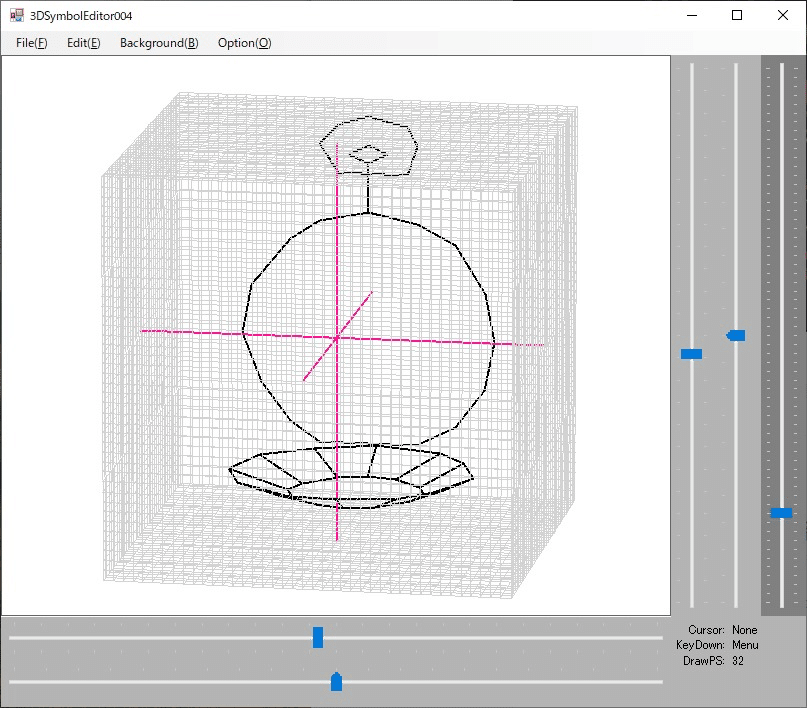Click the 'KeyDown:' status label
The image size is (807, 708).
click(700, 645)
